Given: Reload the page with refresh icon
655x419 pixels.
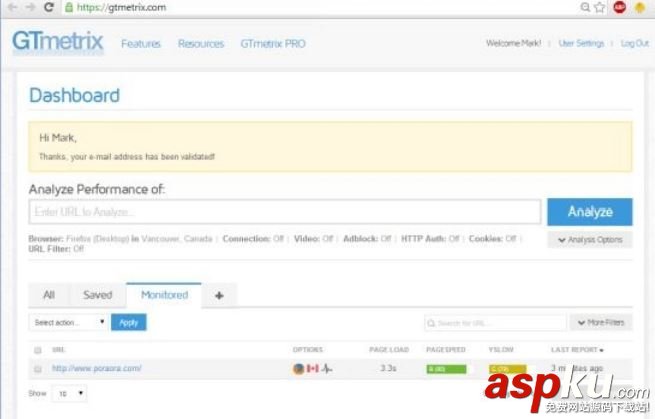Looking at the screenshot, I should [x=49, y=7].
